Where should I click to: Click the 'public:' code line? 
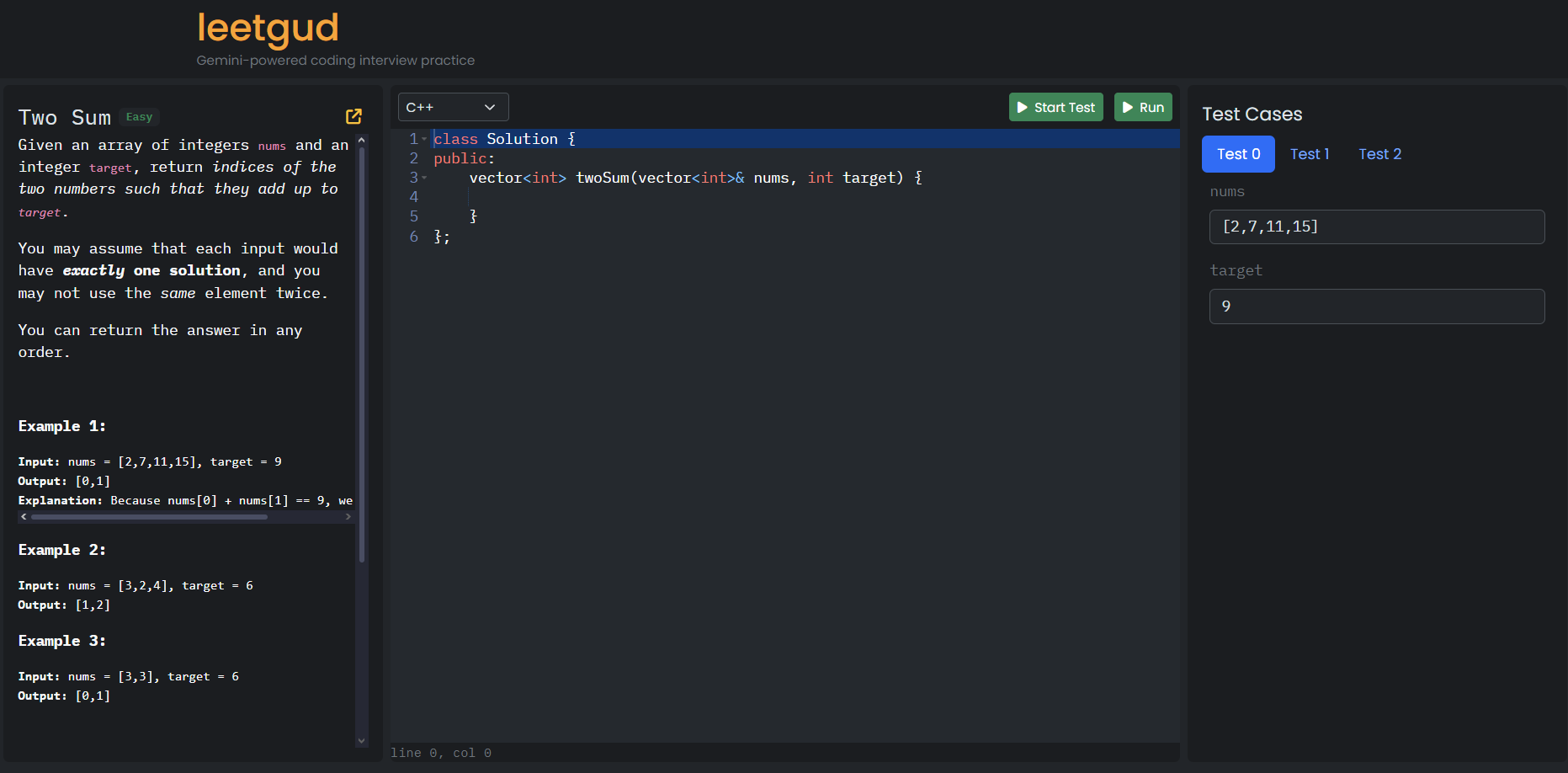tap(464, 158)
